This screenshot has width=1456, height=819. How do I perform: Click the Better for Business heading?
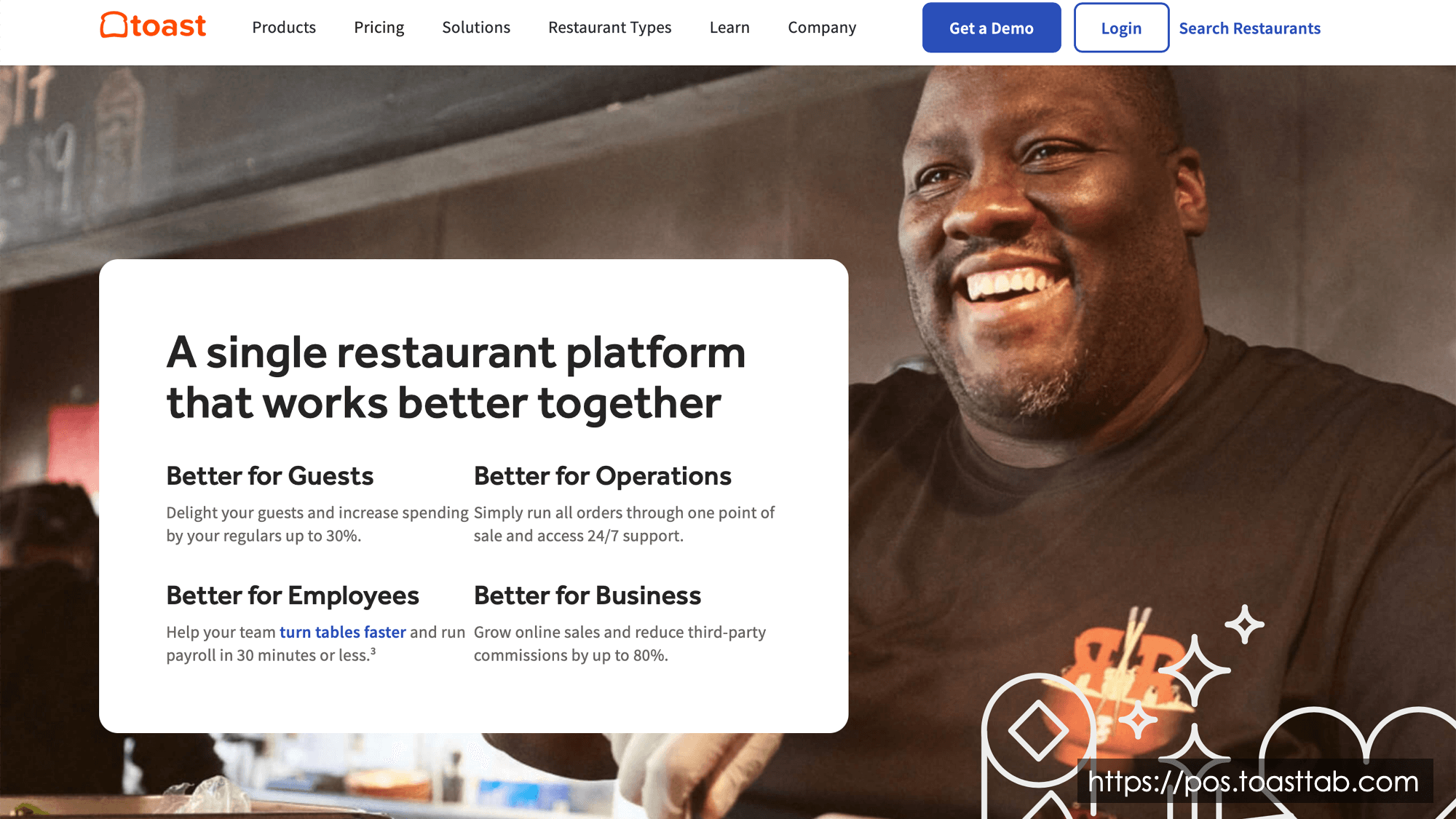pos(587,596)
